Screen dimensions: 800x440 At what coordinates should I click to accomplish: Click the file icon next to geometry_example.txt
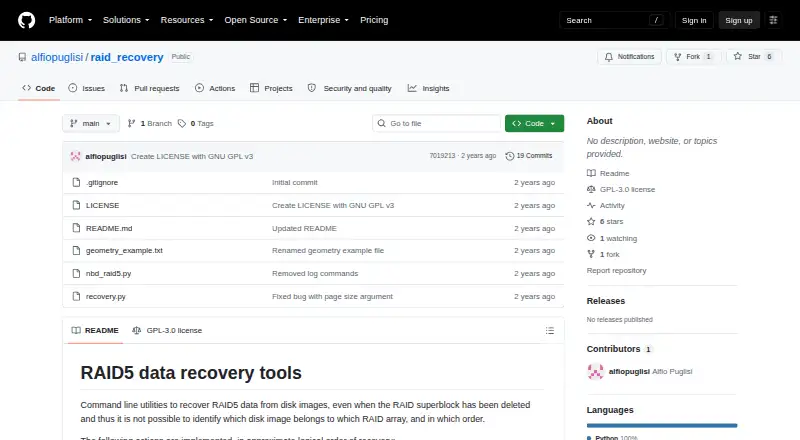[77, 251]
